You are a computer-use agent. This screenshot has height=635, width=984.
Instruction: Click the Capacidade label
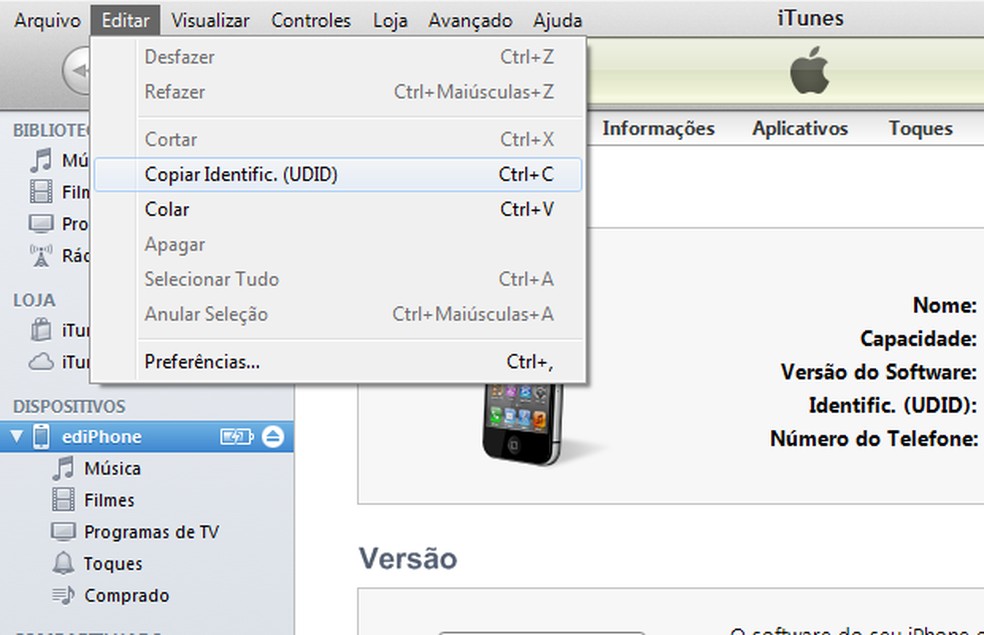(x=918, y=339)
